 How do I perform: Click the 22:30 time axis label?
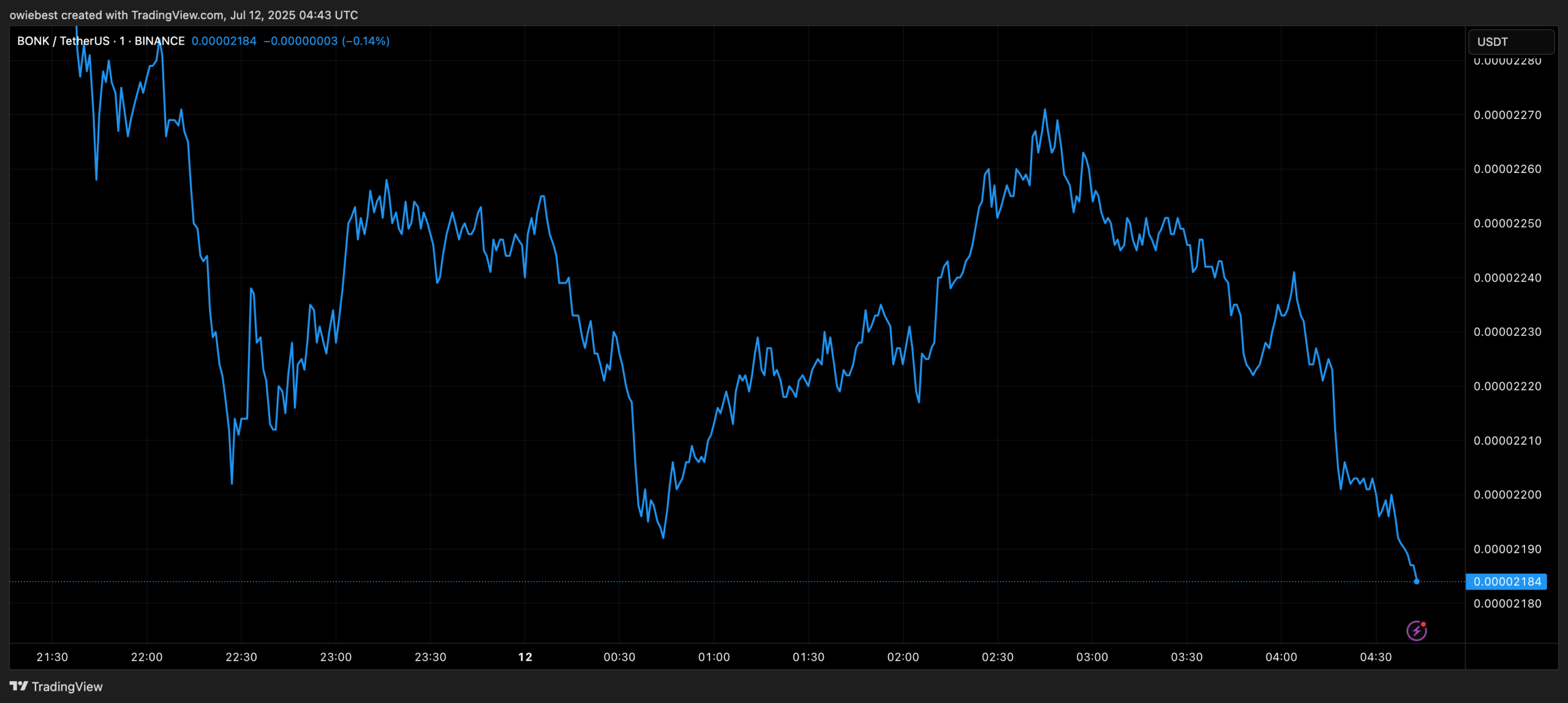pos(241,657)
